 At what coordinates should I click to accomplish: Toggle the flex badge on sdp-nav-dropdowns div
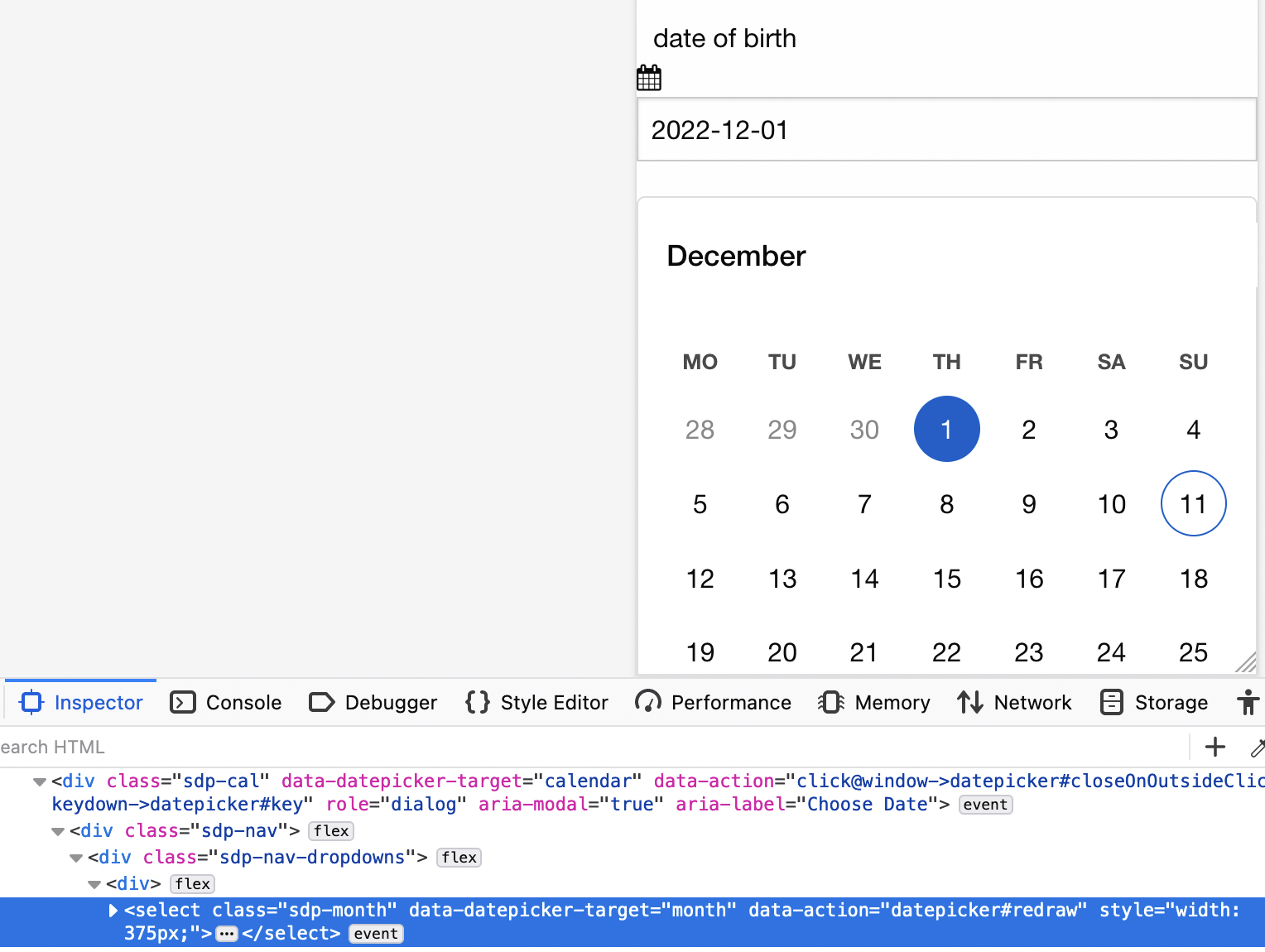[x=458, y=858]
